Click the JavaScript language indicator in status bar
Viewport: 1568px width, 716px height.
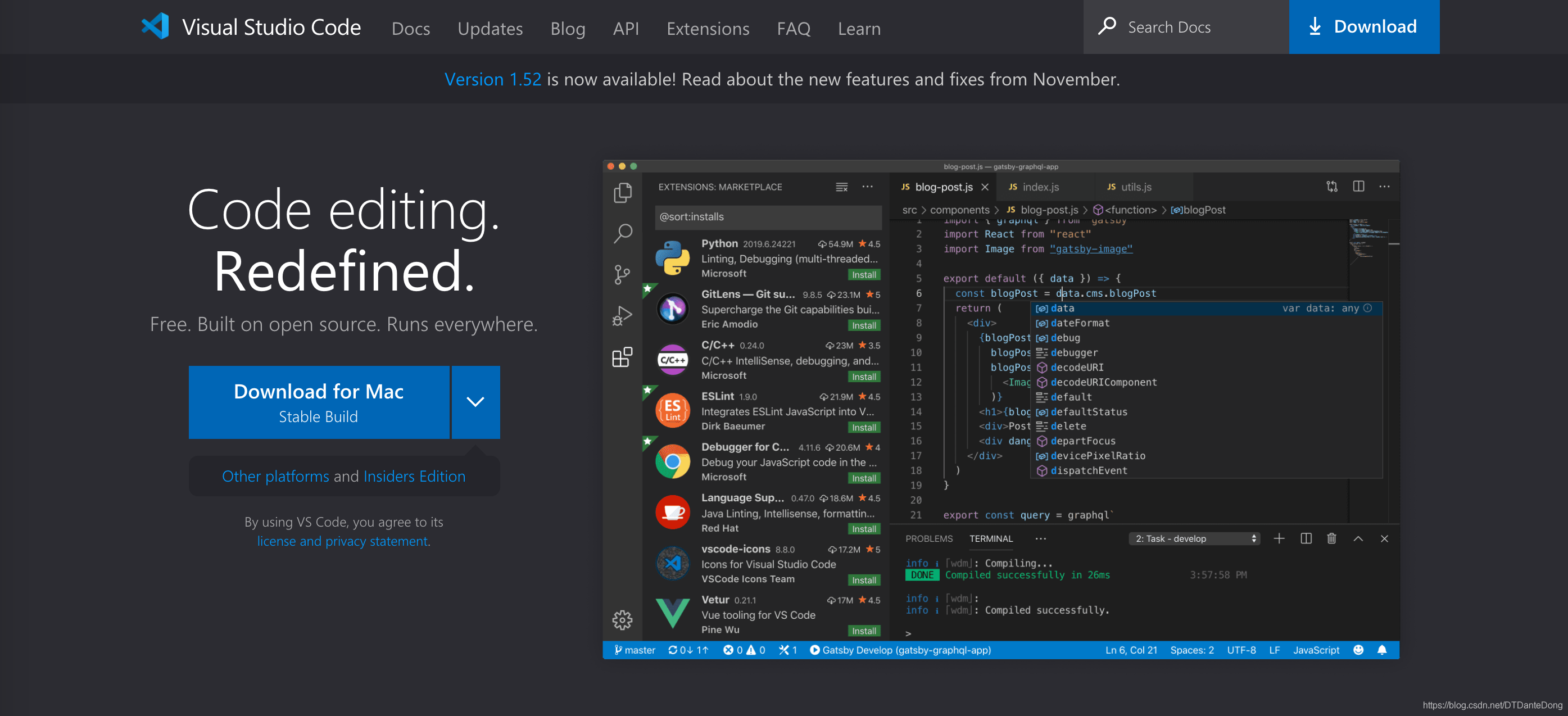(1317, 650)
